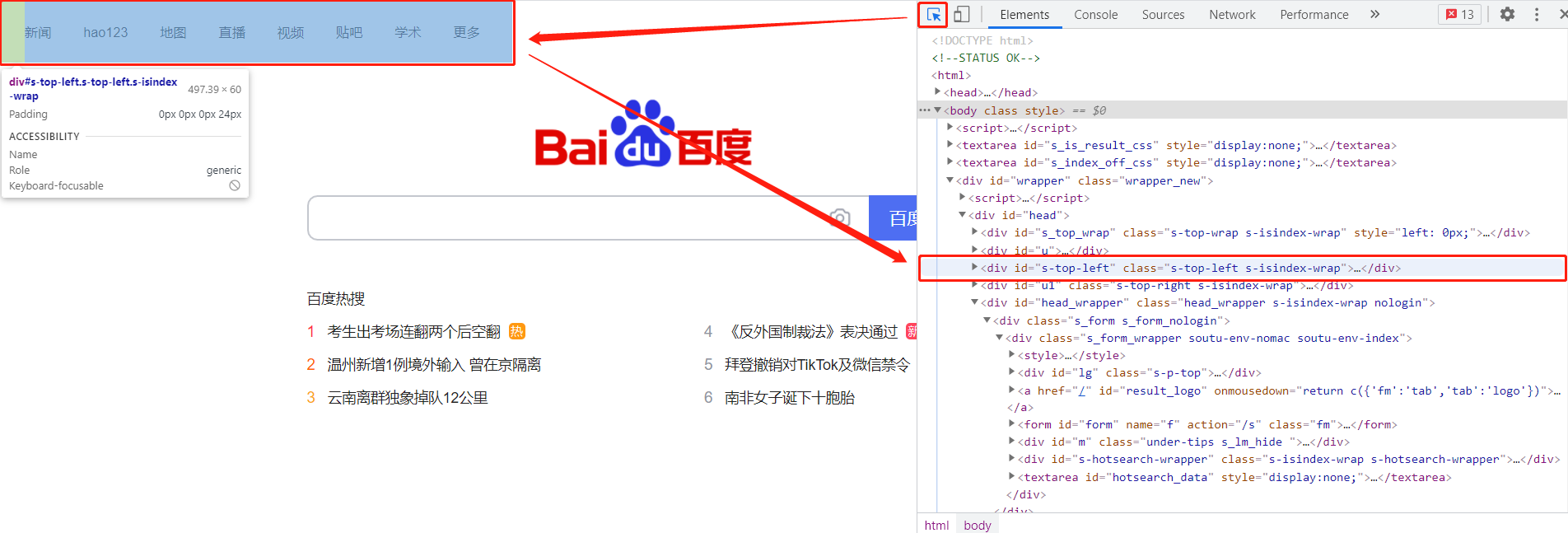Select the <!--STATUS OK--> comment line
Viewport: 1568px width, 533px height.
(986, 58)
